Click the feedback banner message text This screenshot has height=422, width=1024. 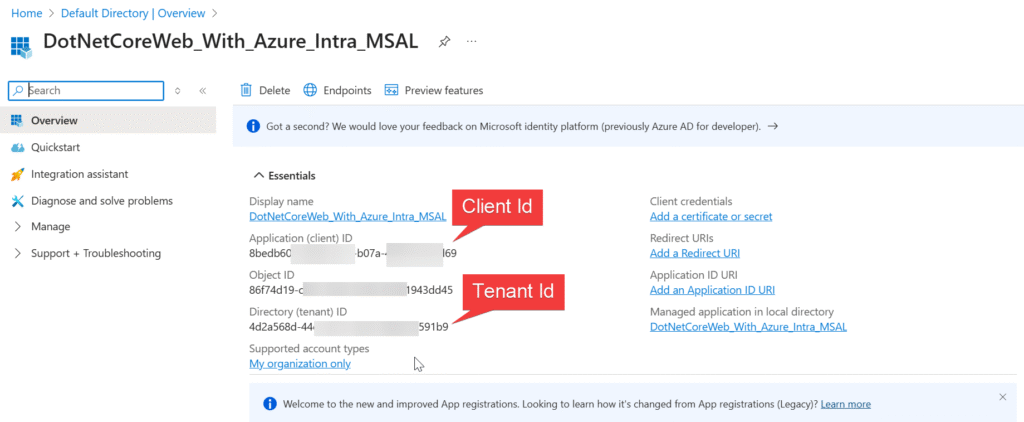pyautogui.click(x=513, y=127)
